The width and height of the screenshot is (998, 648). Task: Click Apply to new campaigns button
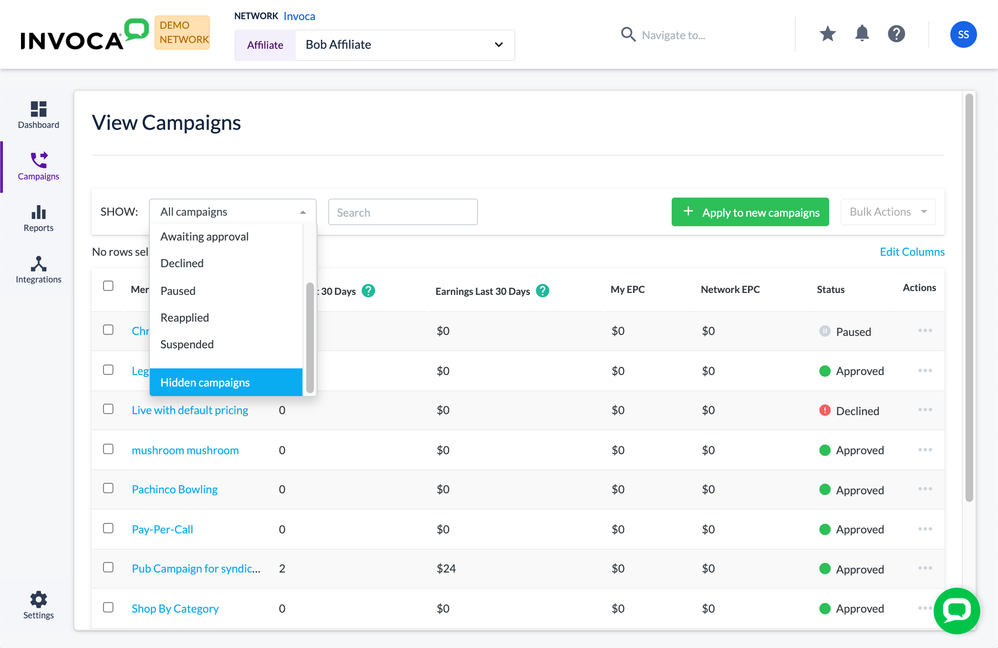[x=750, y=212]
